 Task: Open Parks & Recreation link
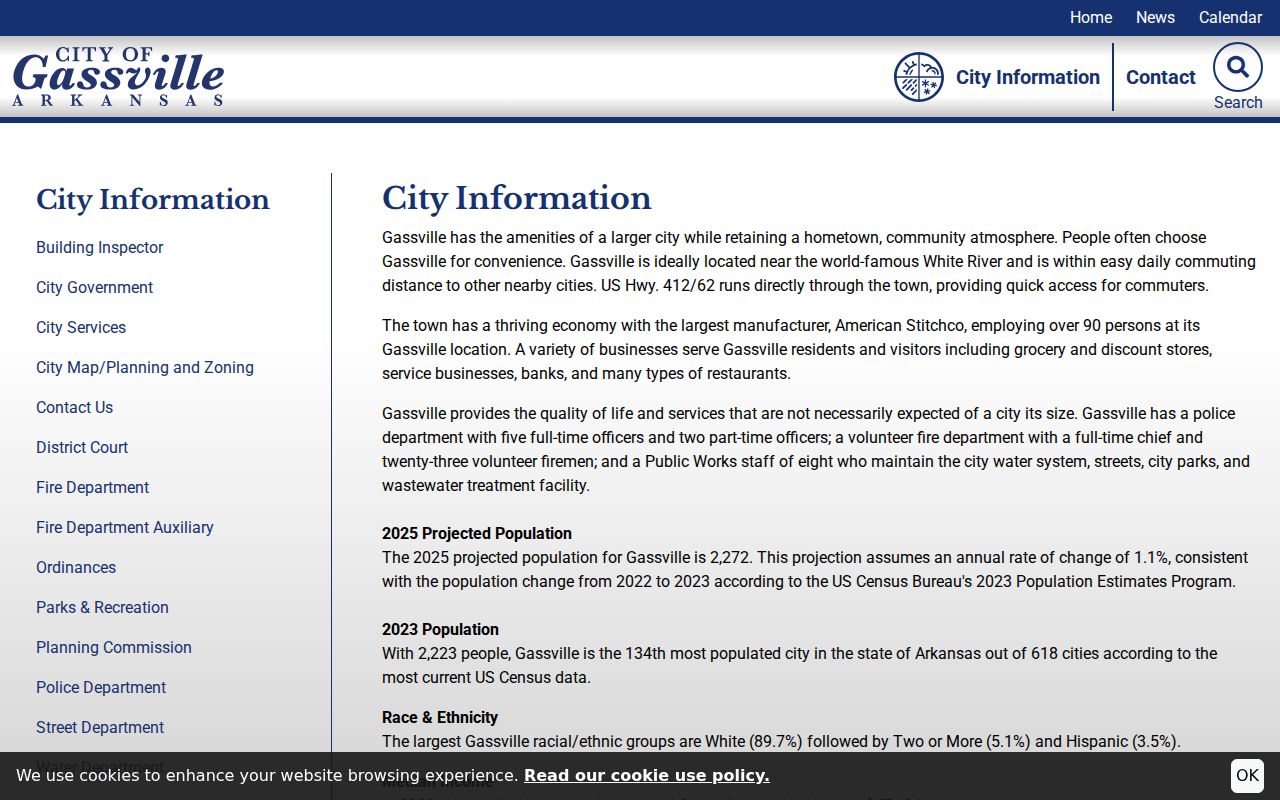tap(103, 607)
